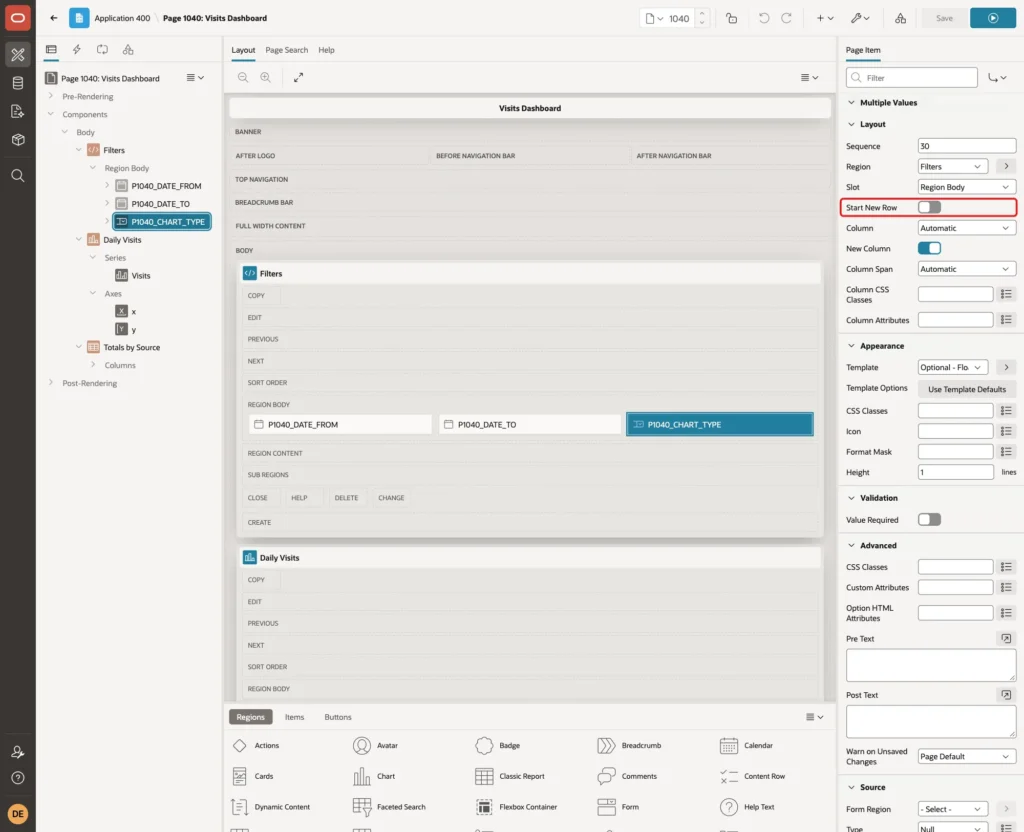This screenshot has width=1024, height=832.
Task: Open the Shared Components icon in toolbar
Action: pos(900,18)
